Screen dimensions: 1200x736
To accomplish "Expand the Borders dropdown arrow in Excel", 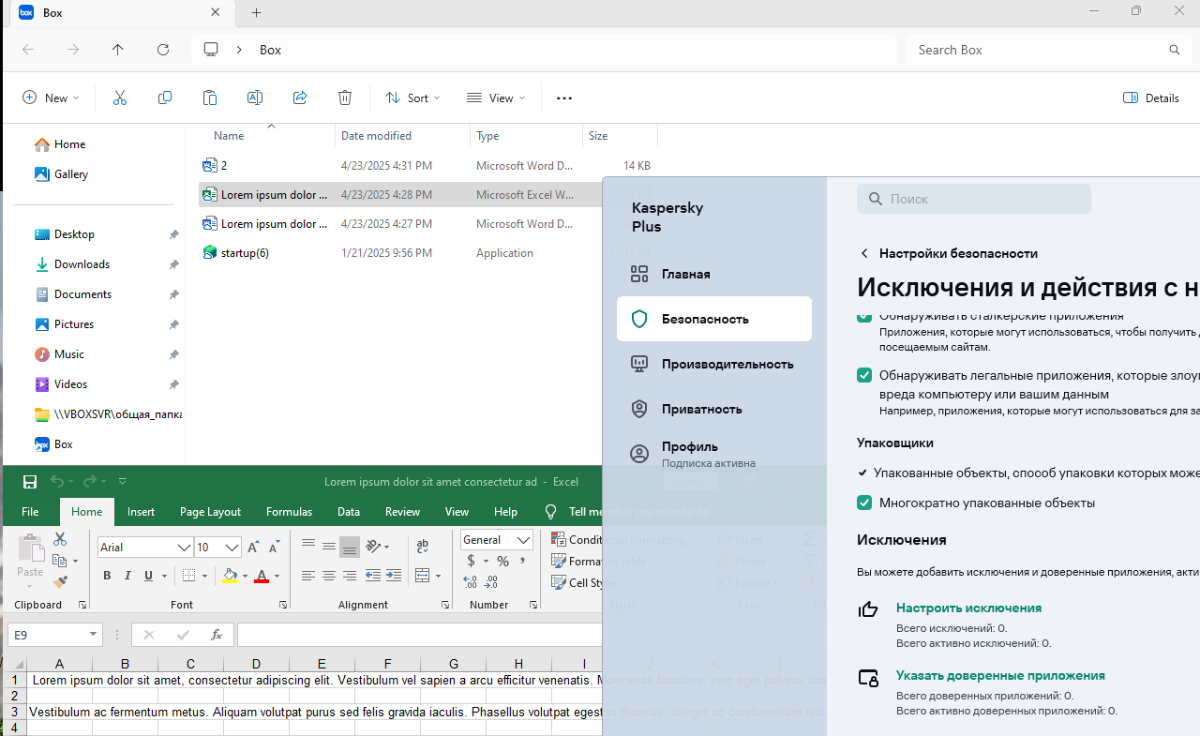I will coord(206,576).
